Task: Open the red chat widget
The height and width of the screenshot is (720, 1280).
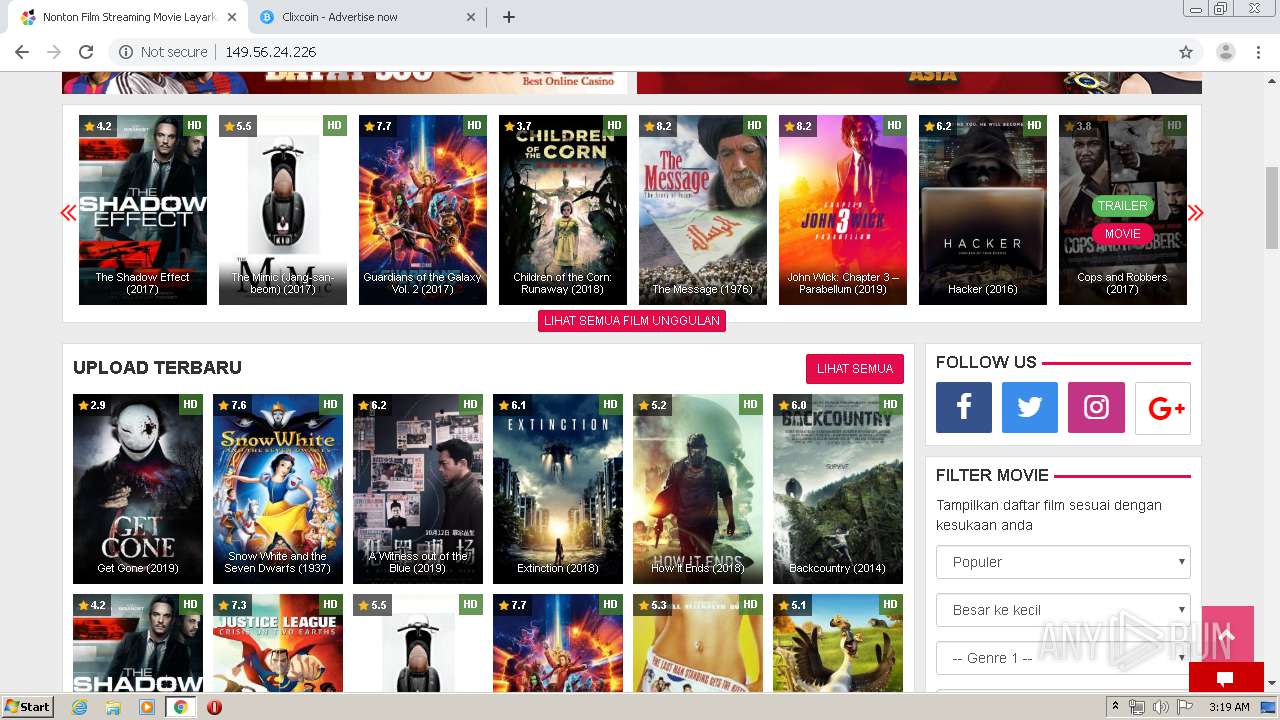Action: click(x=1226, y=677)
